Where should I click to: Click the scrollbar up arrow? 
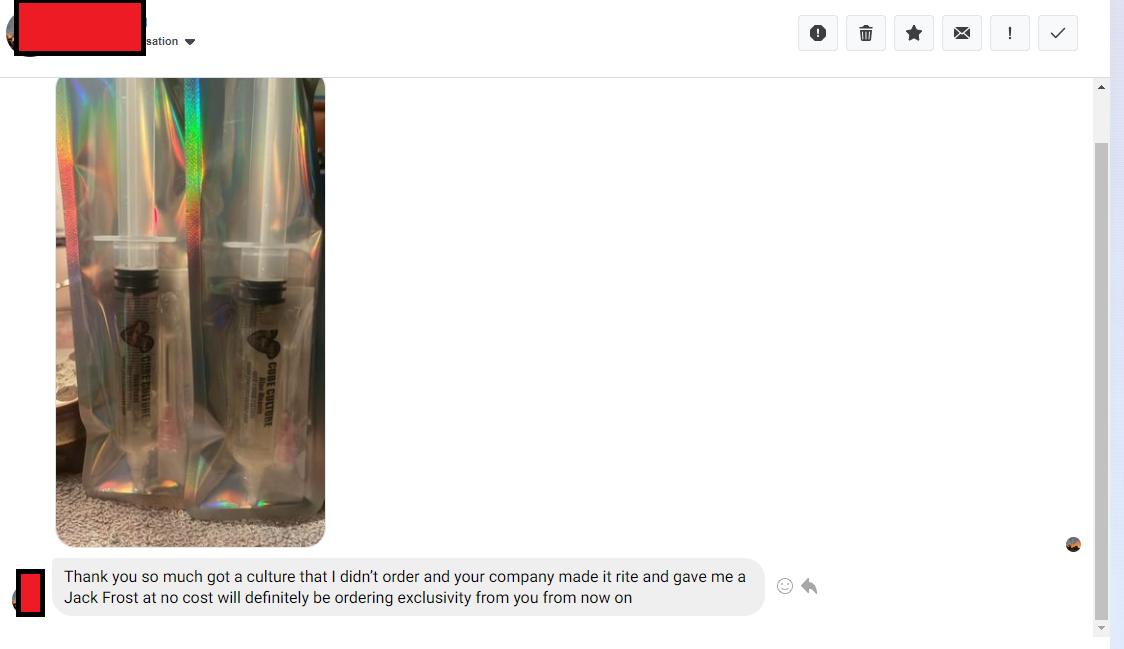(x=1101, y=87)
